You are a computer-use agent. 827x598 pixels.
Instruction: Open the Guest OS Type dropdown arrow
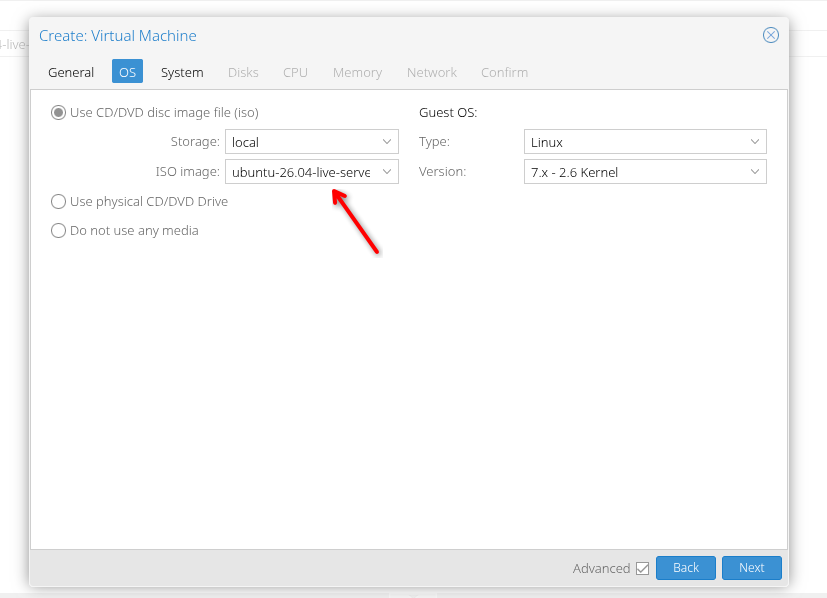(755, 142)
